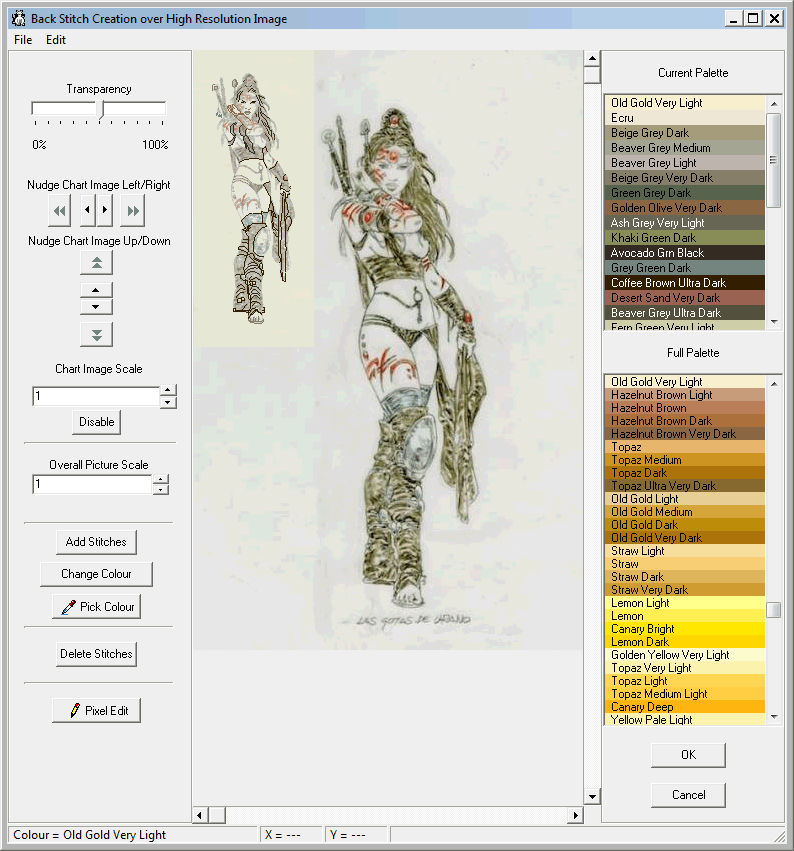Nudge chart image up by large step

coord(96,263)
